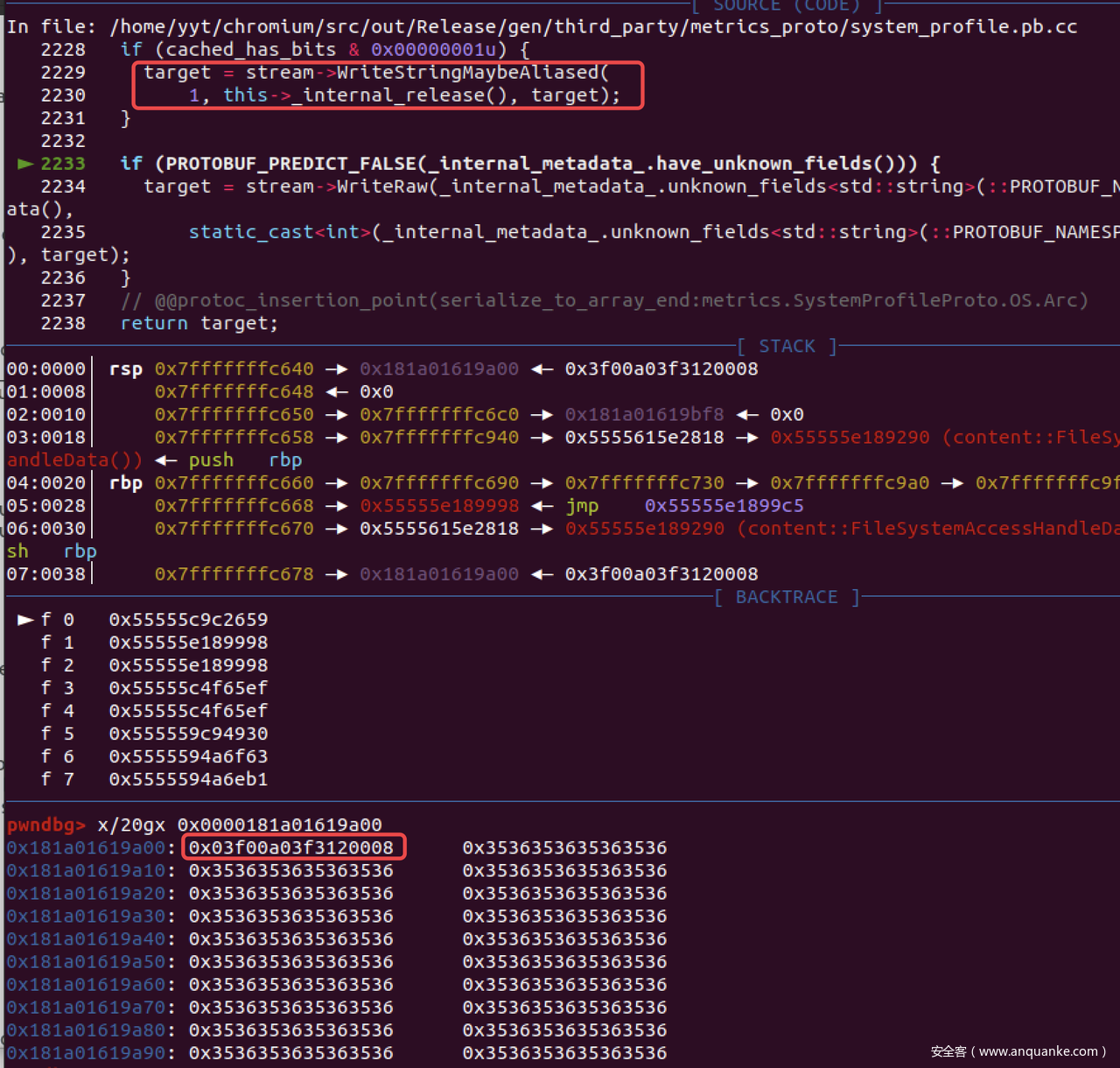Image resolution: width=1120 pixels, height=1068 pixels.
Task: Click the jmp 0x55555e1899c5 instruction
Action: [x=684, y=506]
